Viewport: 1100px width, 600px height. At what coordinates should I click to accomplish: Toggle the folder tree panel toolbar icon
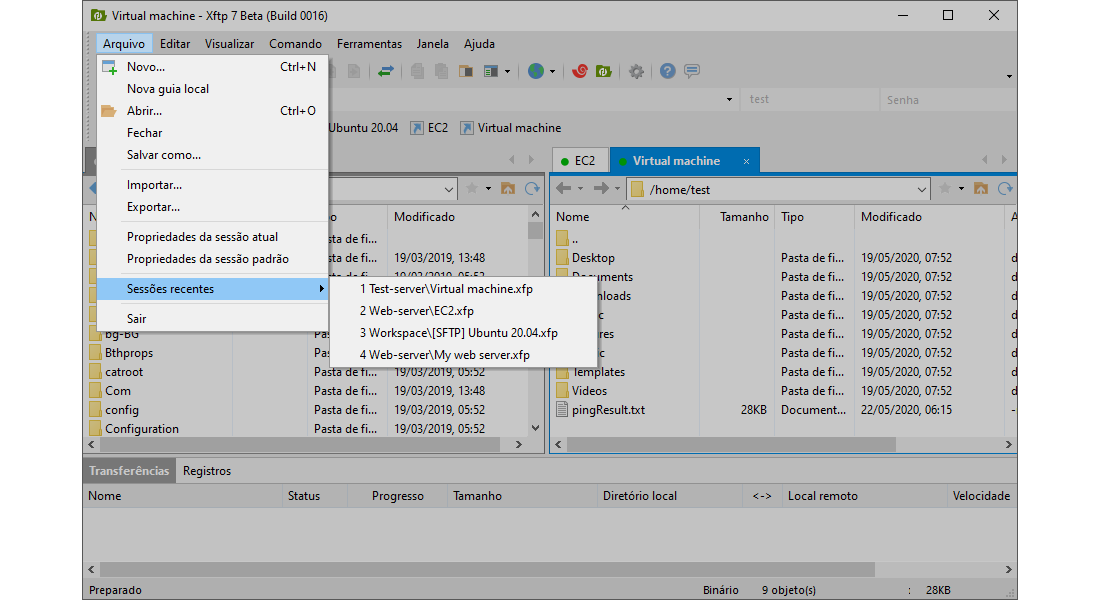tap(466, 71)
